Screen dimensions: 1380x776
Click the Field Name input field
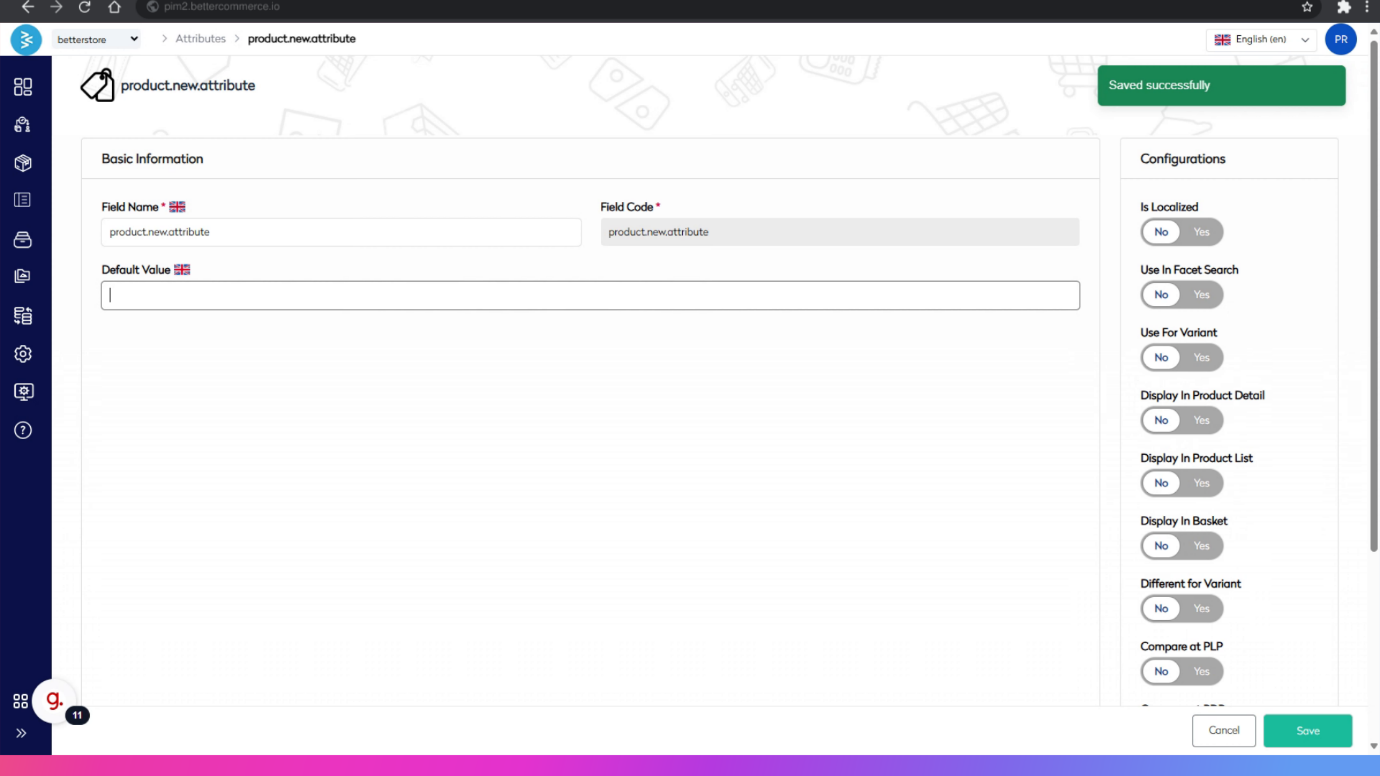coord(340,232)
